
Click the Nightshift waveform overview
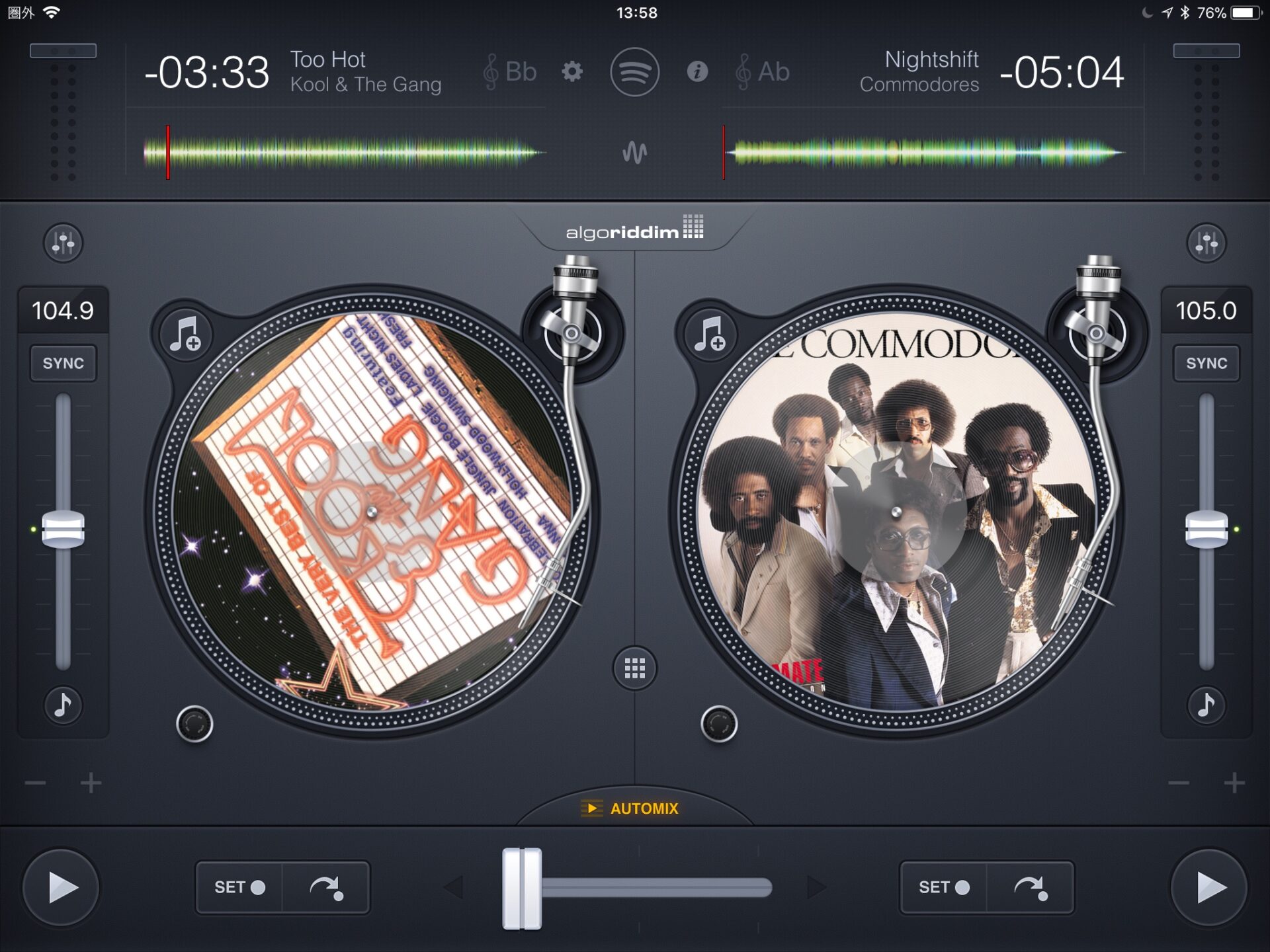click(x=926, y=153)
